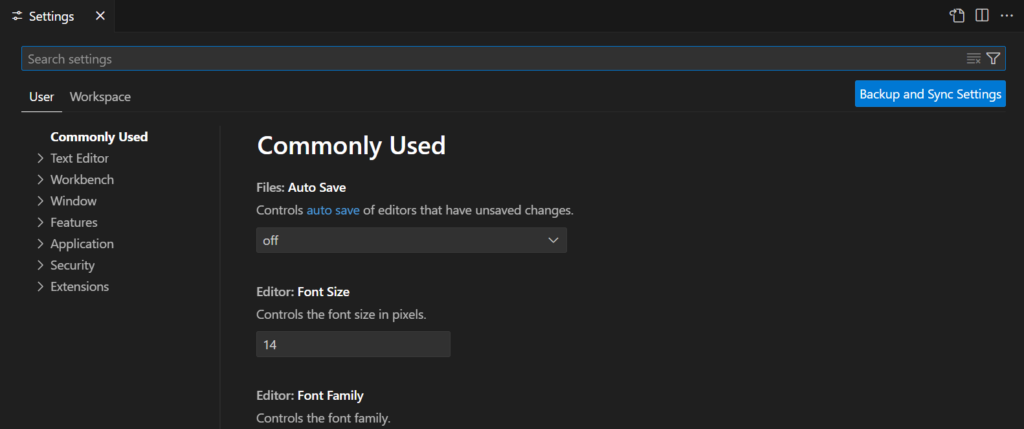Select Commonly Used in settings tree

[x=99, y=137]
